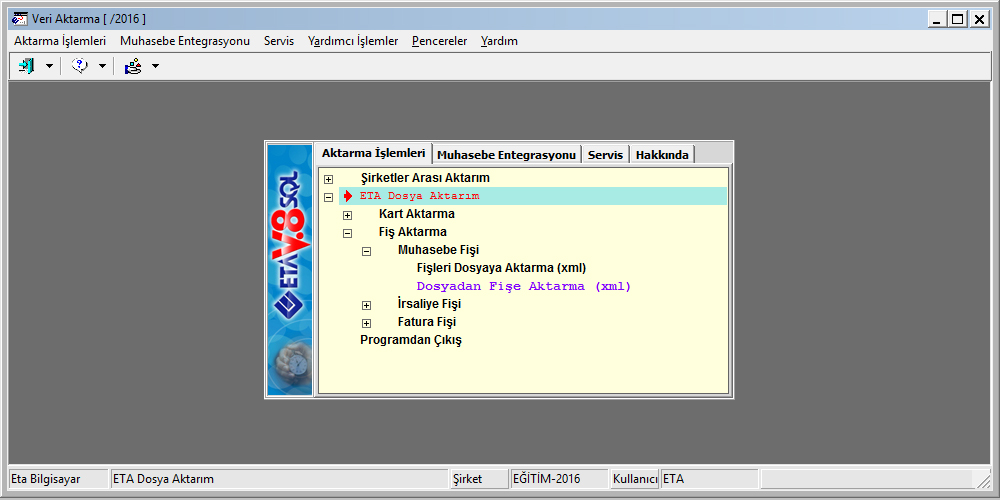Open the Aktarma İşlemleri menu
Image resolution: width=1000 pixels, height=500 pixels.
tap(60, 41)
